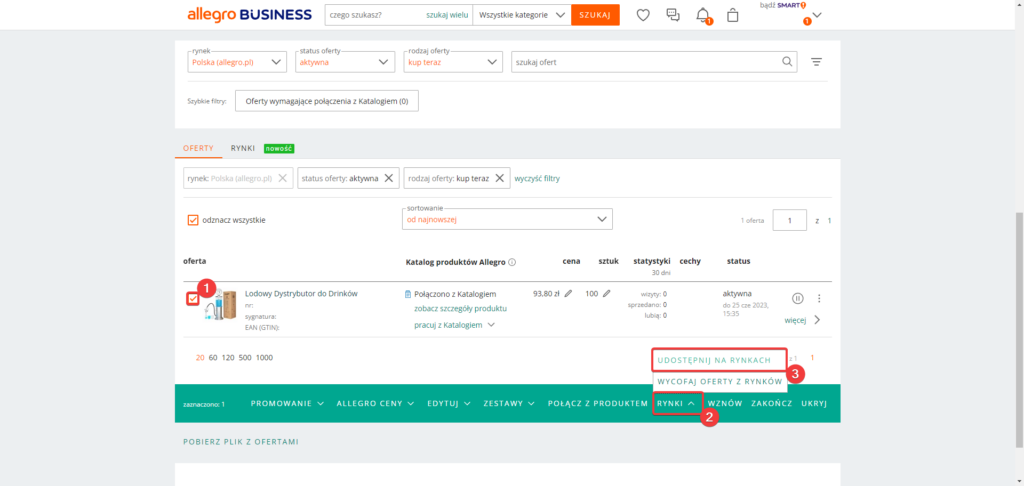1024x486 pixels.
Task: Remove the status oferty aktywna filter chip
Action: [x=388, y=178]
